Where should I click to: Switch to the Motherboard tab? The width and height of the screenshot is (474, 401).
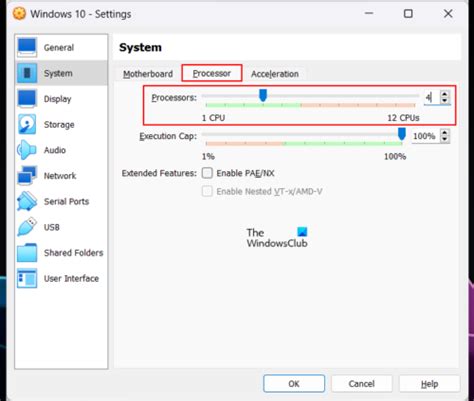[148, 74]
